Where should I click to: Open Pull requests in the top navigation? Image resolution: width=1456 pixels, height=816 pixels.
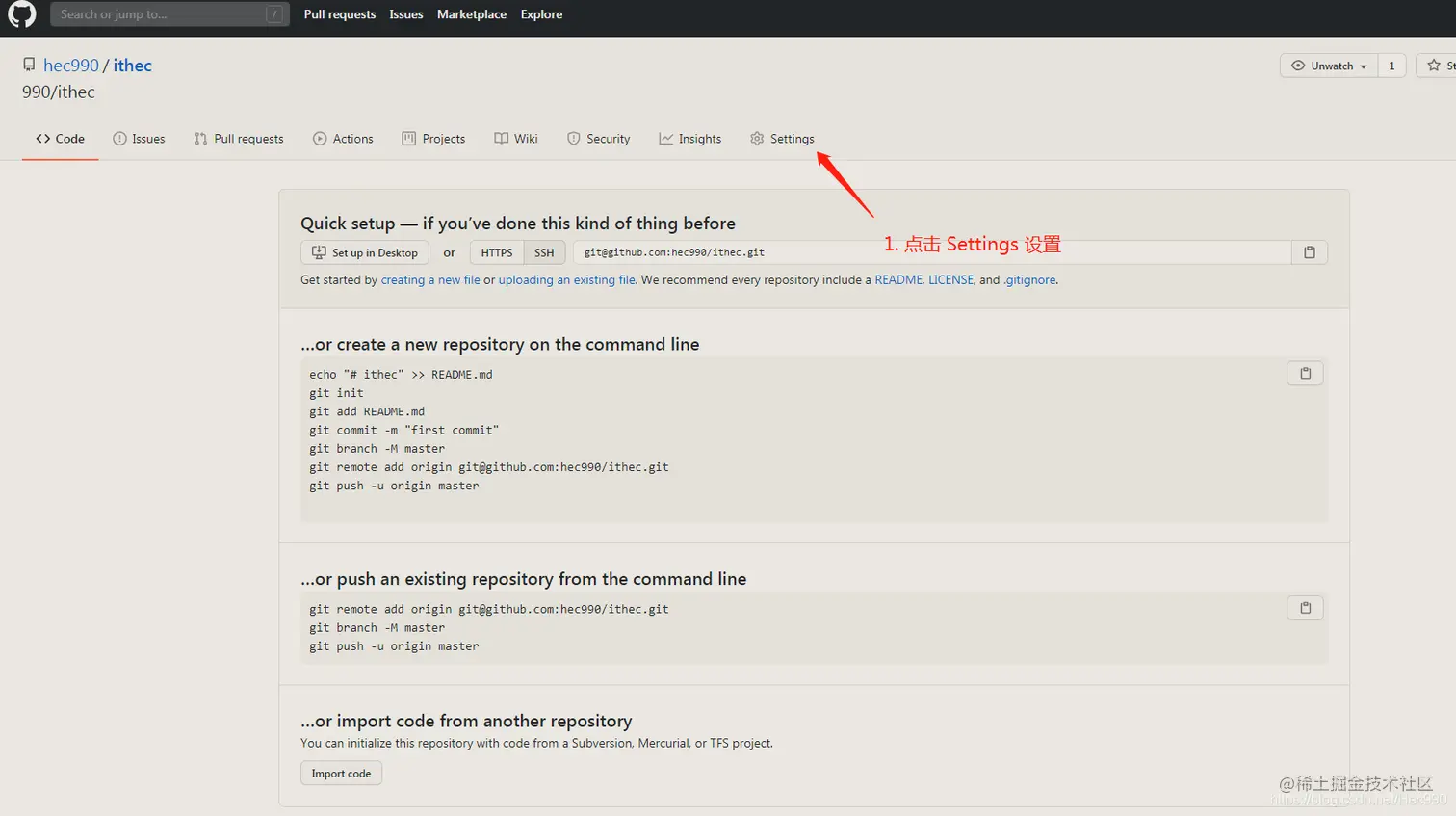(340, 14)
